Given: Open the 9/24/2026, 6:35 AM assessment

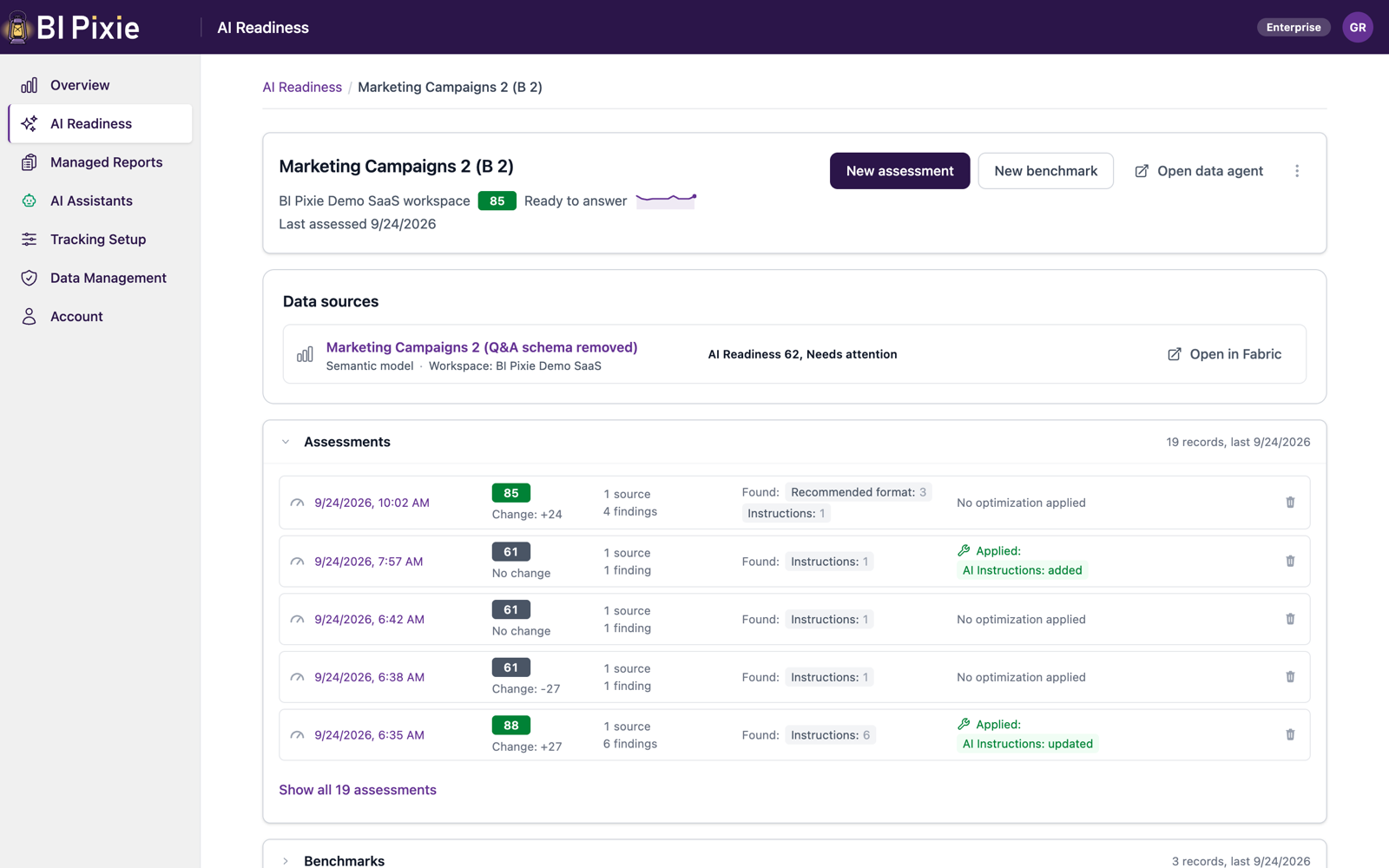Looking at the screenshot, I should (369, 735).
